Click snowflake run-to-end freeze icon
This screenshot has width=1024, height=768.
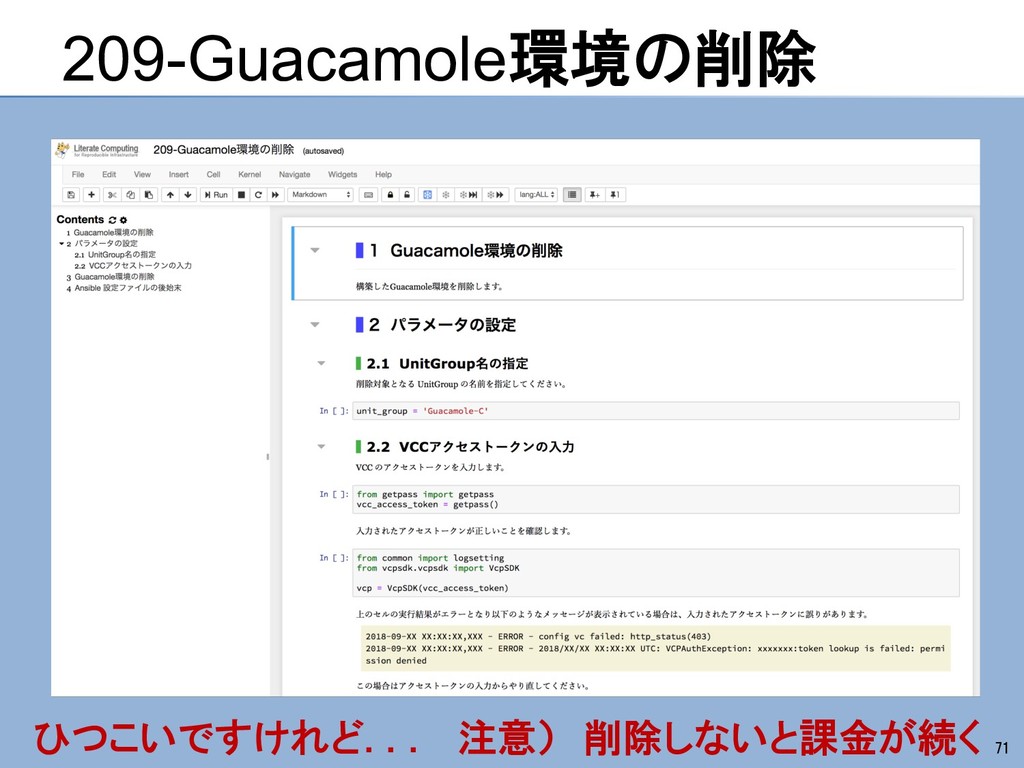[468, 195]
